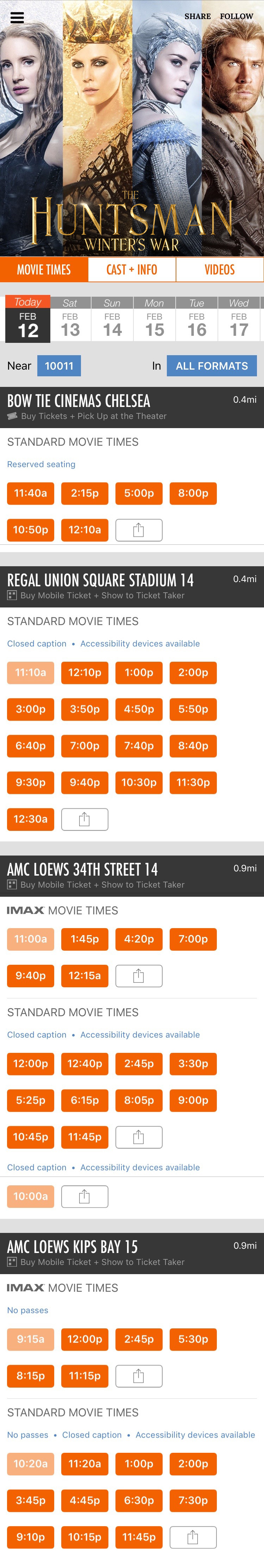Switch to the CAST + INFO tab
Image resolution: width=264 pixels, height=1568 pixels.
pyautogui.click(x=132, y=270)
